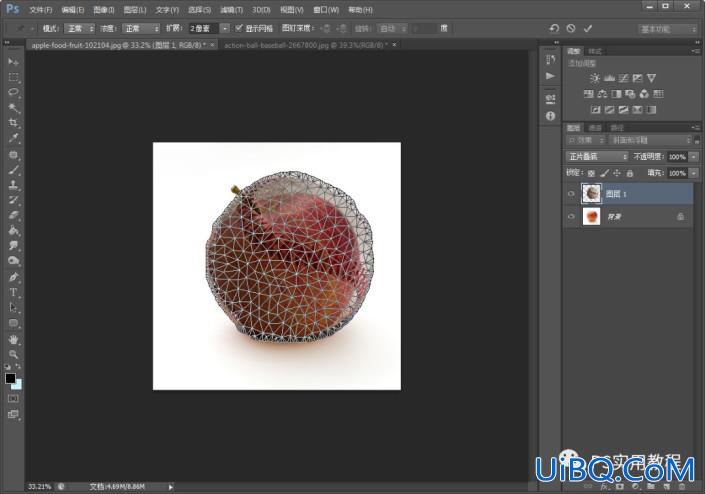This screenshot has height=494, width=705.
Task: Select the Eyedropper tool
Action: click(13, 138)
